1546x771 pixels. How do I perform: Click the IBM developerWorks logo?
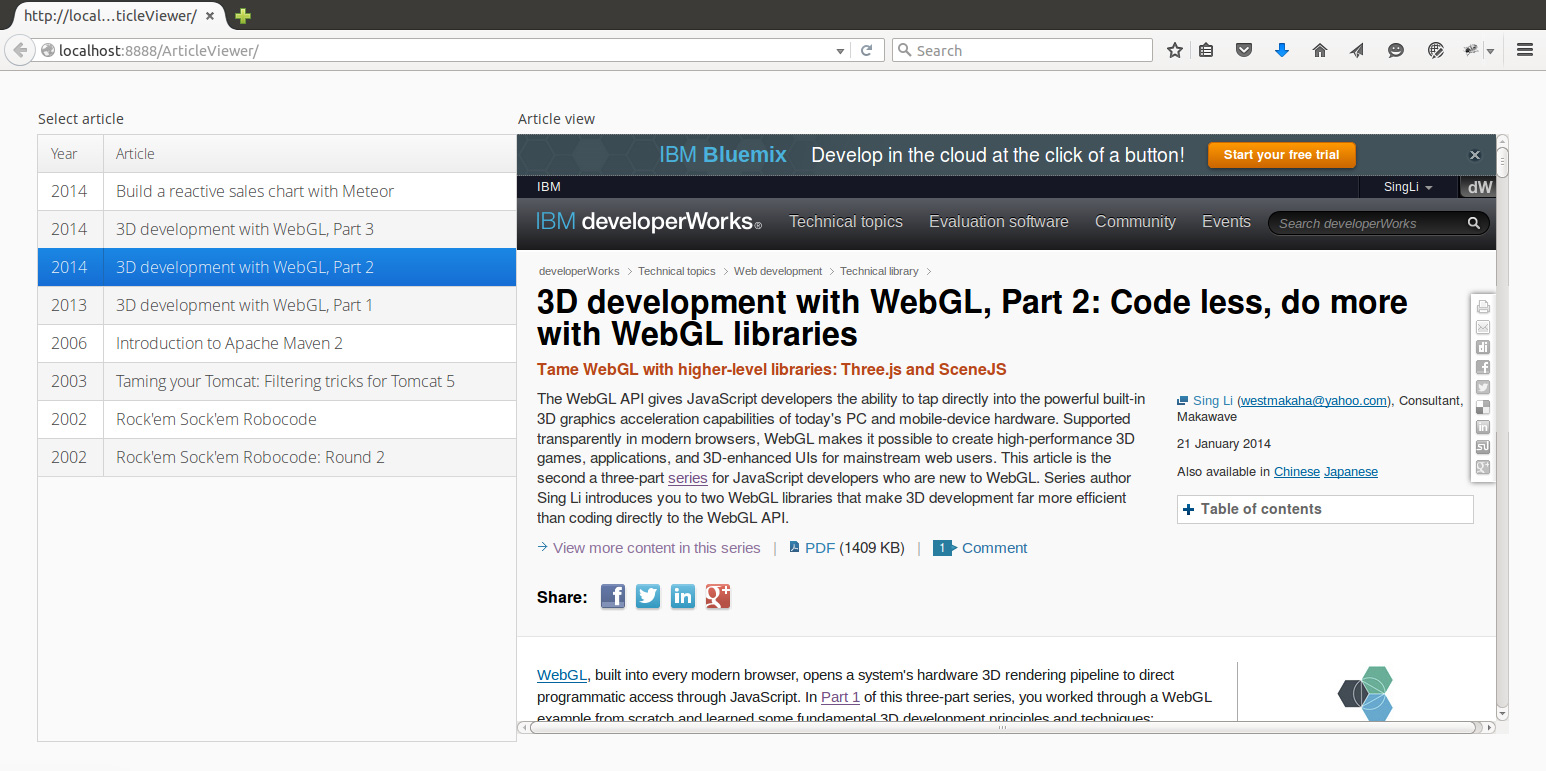click(x=649, y=222)
